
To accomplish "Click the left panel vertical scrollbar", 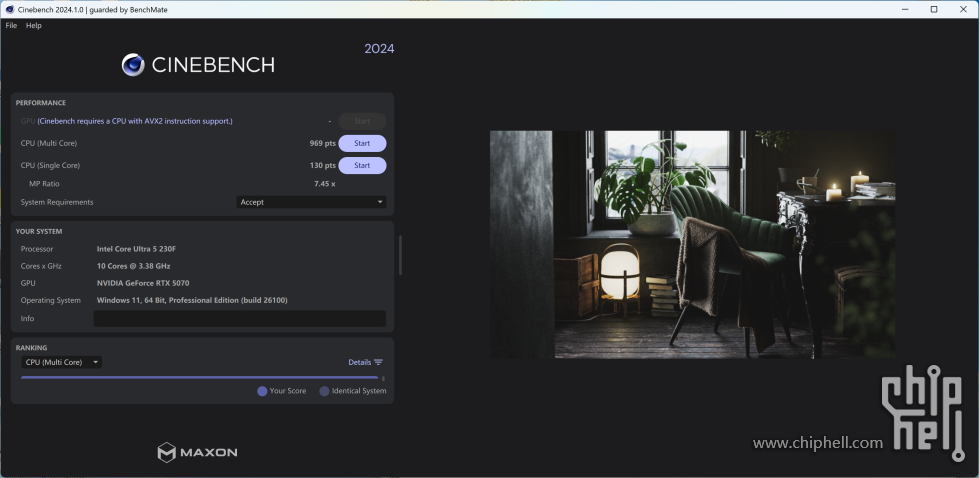I will tap(400, 255).
